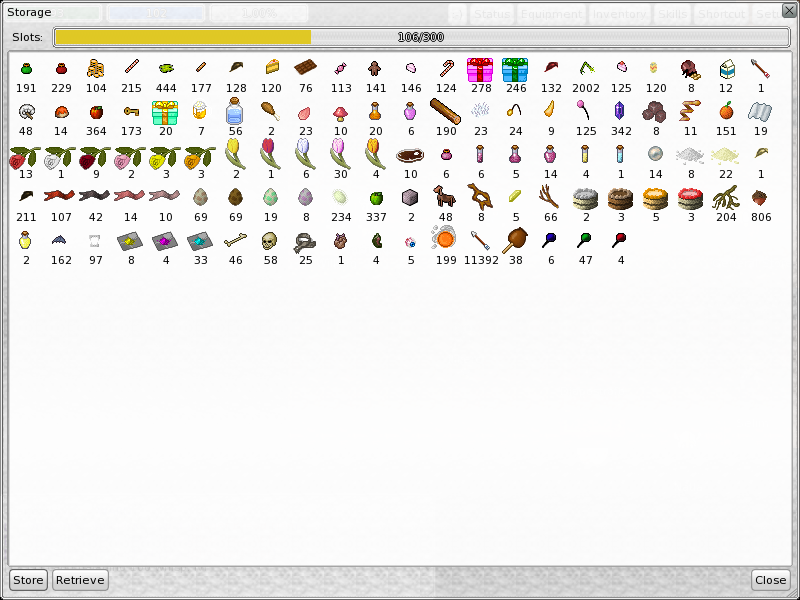Select the gingerbread man item (141)
Viewport: 800px width, 600px height.
pos(375,68)
